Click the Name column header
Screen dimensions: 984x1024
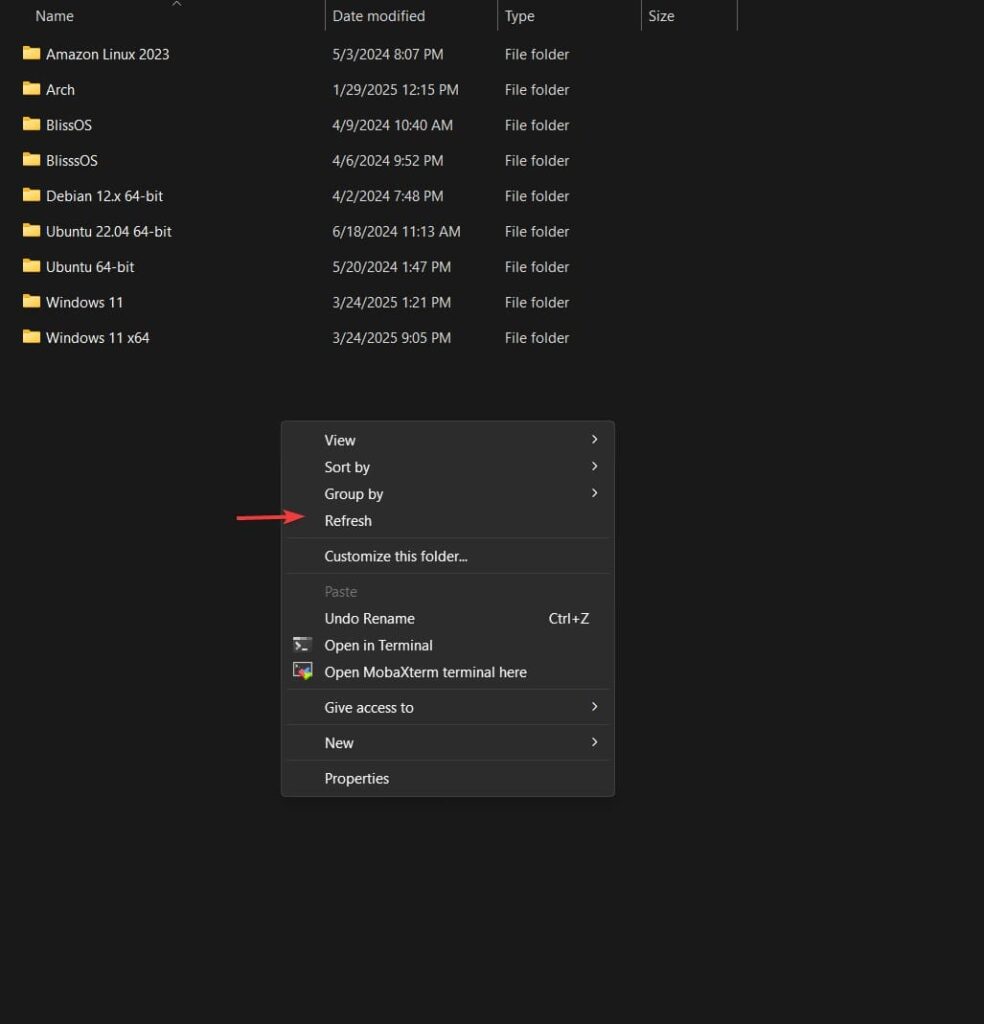point(55,16)
